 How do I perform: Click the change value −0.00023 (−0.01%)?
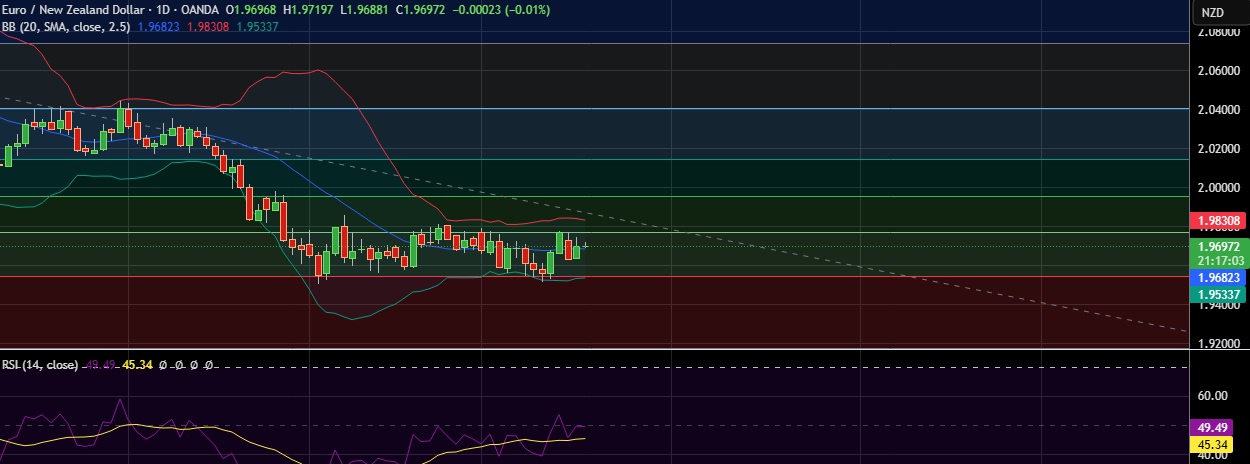502,9
